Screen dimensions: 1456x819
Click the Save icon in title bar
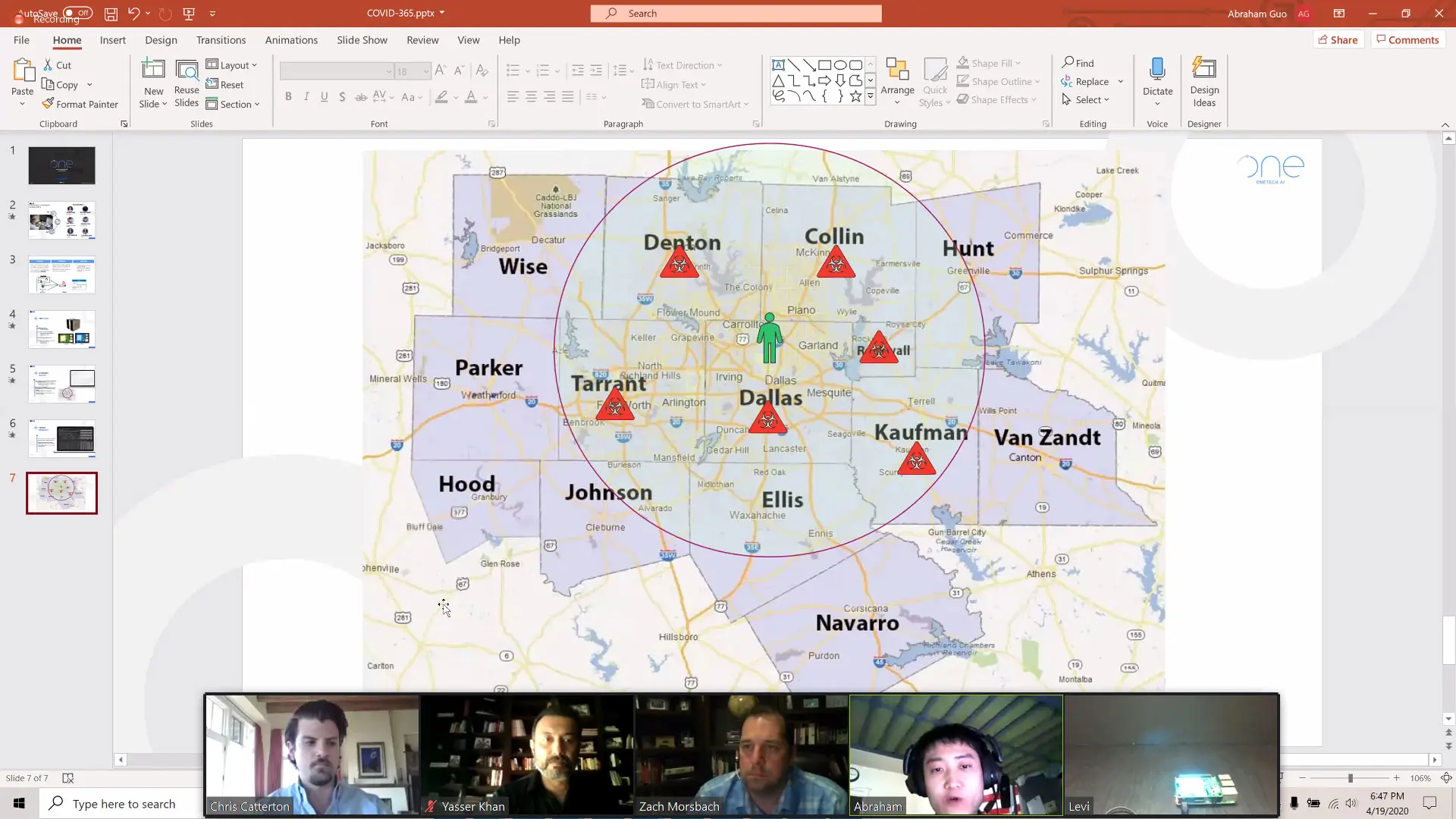(111, 14)
